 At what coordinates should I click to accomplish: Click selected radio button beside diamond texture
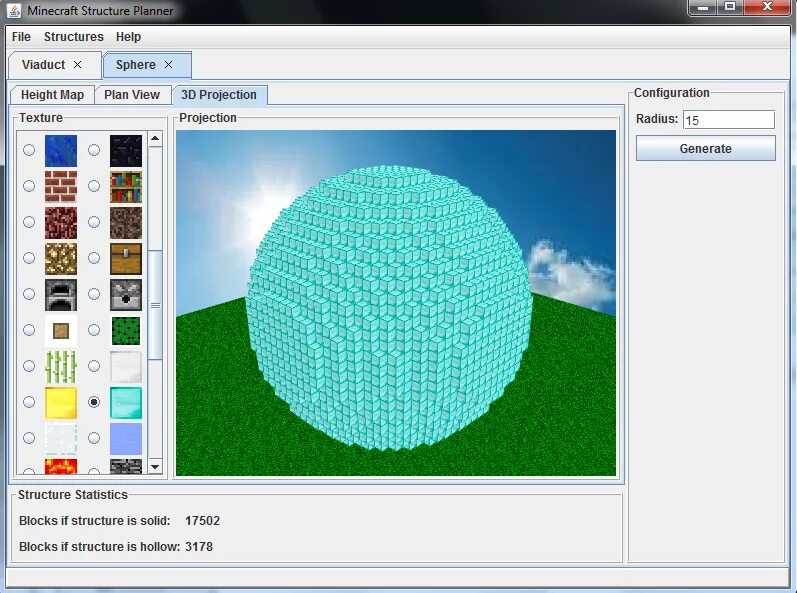(94, 402)
